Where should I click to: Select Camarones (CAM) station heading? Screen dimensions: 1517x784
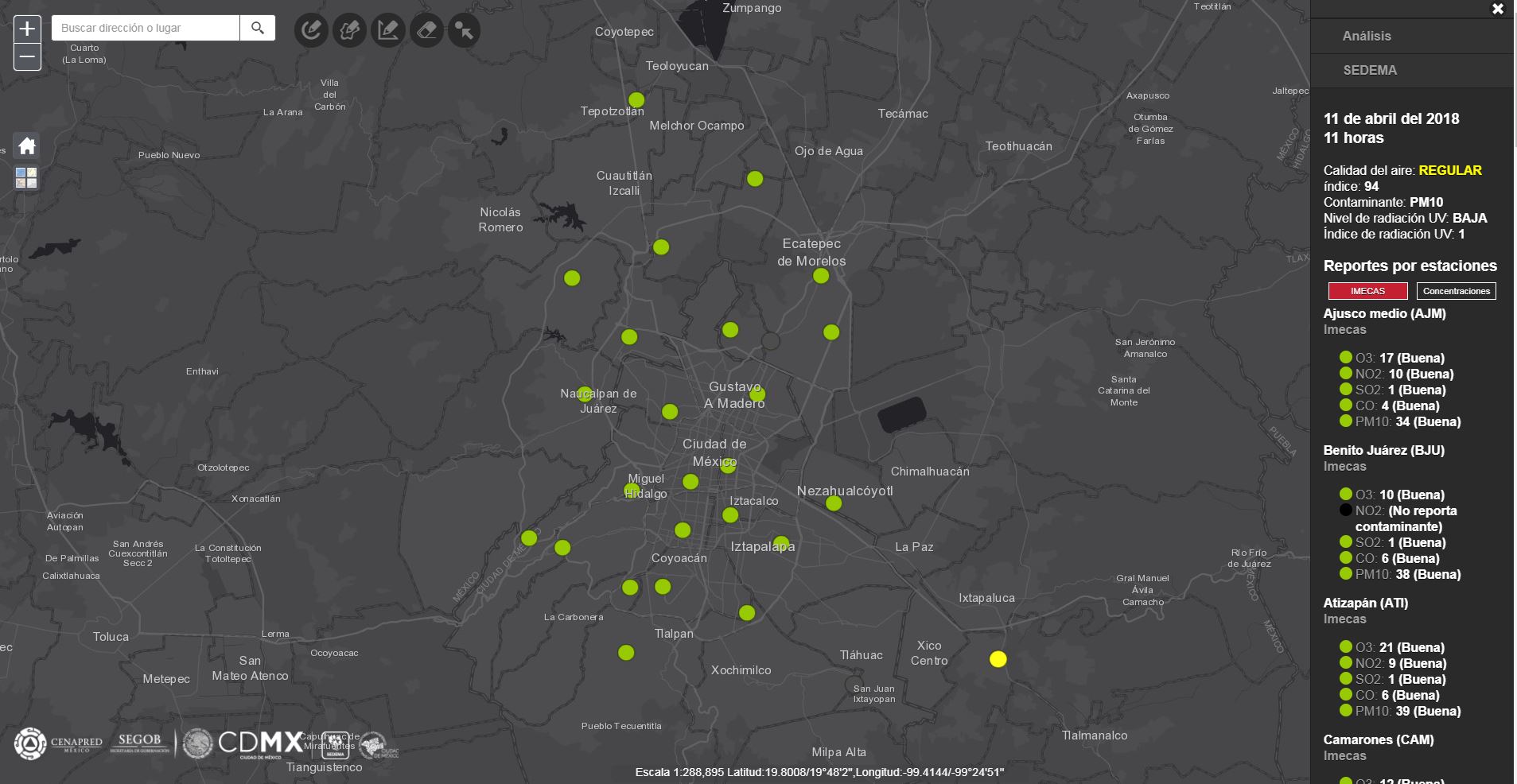pyautogui.click(x=1378, y=739)
